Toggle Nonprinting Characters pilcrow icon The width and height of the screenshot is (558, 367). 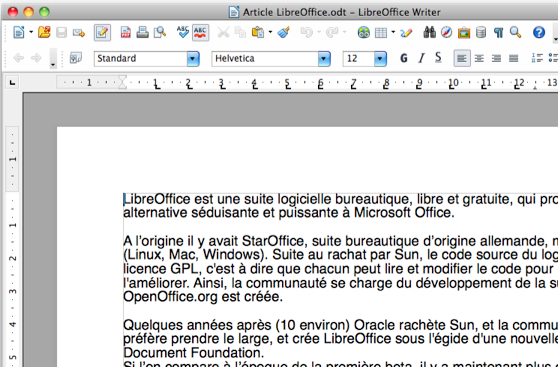point(498,33)
